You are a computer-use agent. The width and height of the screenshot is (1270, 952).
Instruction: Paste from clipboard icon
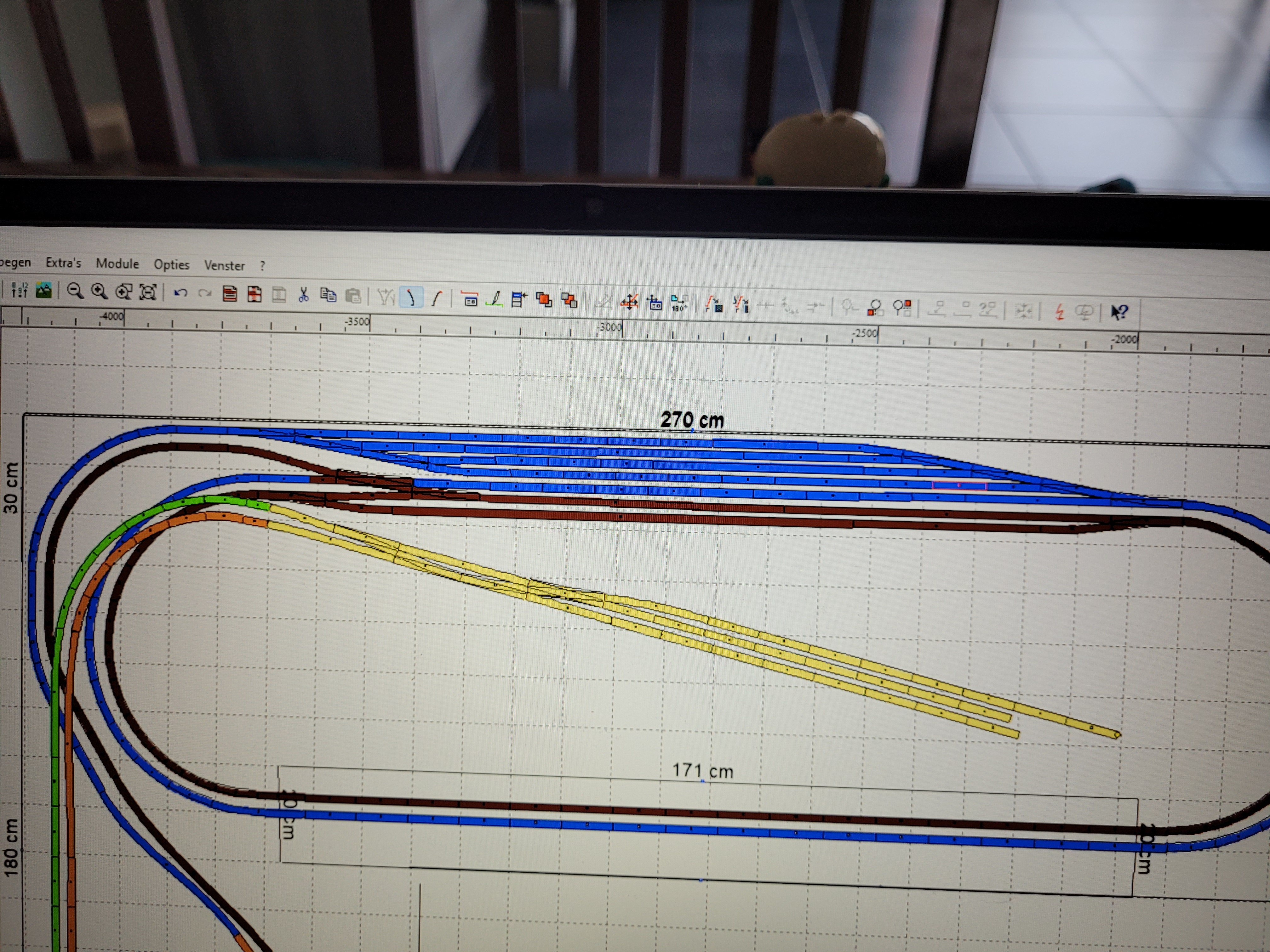tap(353, 296)
